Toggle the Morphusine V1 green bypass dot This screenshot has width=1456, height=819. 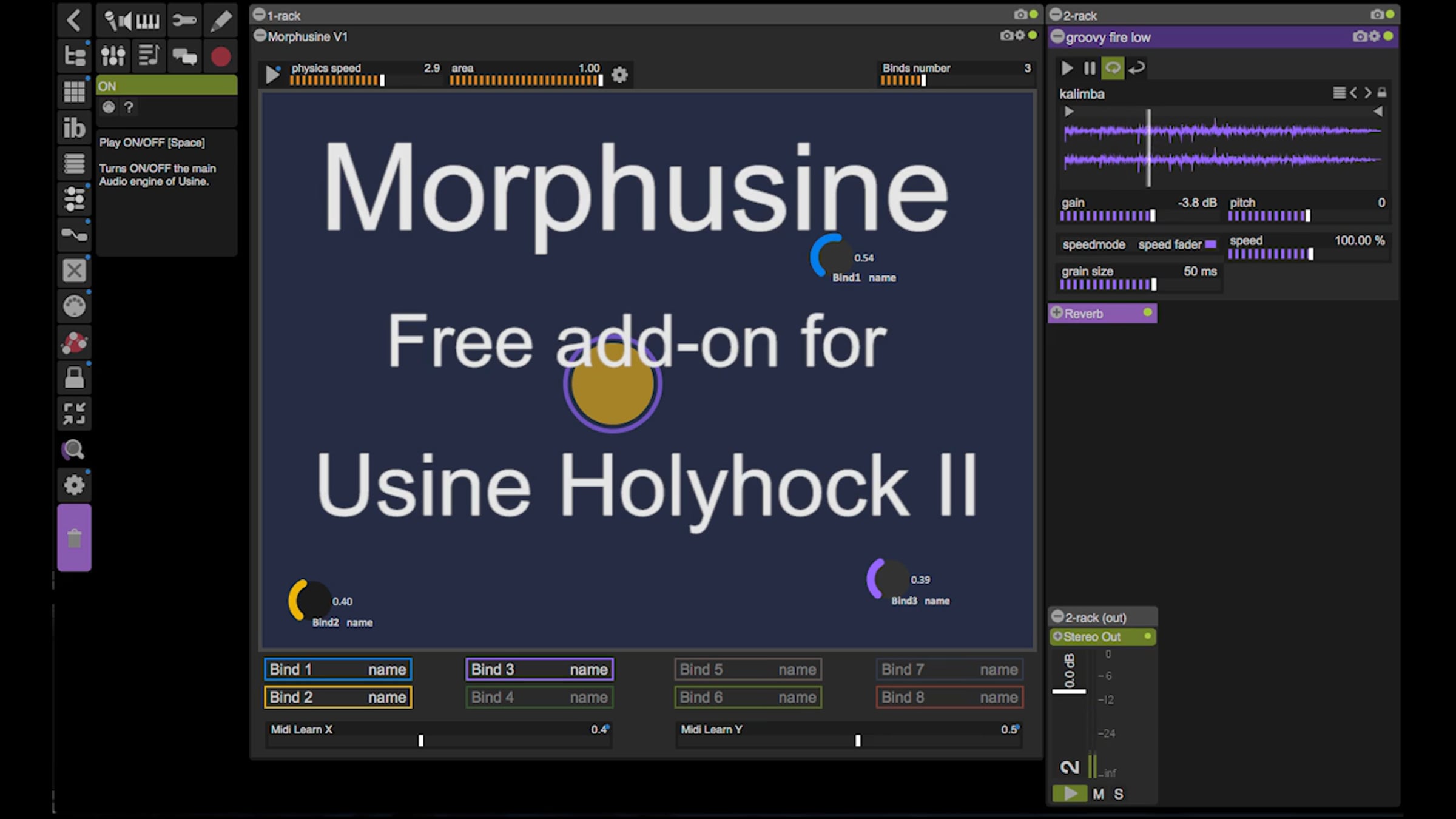click(1033, 36)
